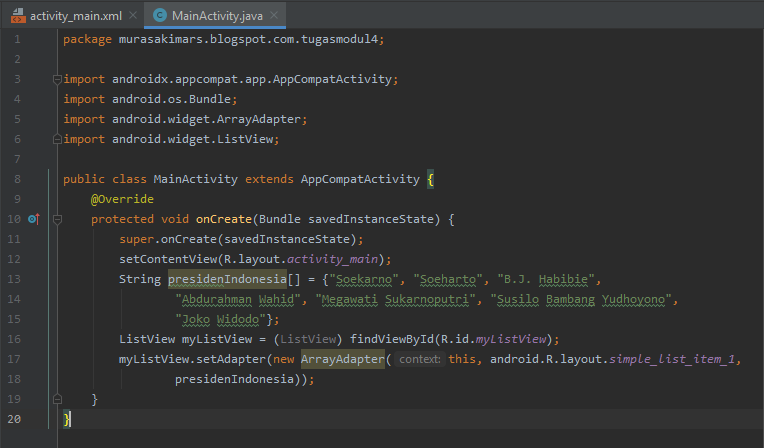Close the activity_main.xml tab

click(x=133, y=15)
